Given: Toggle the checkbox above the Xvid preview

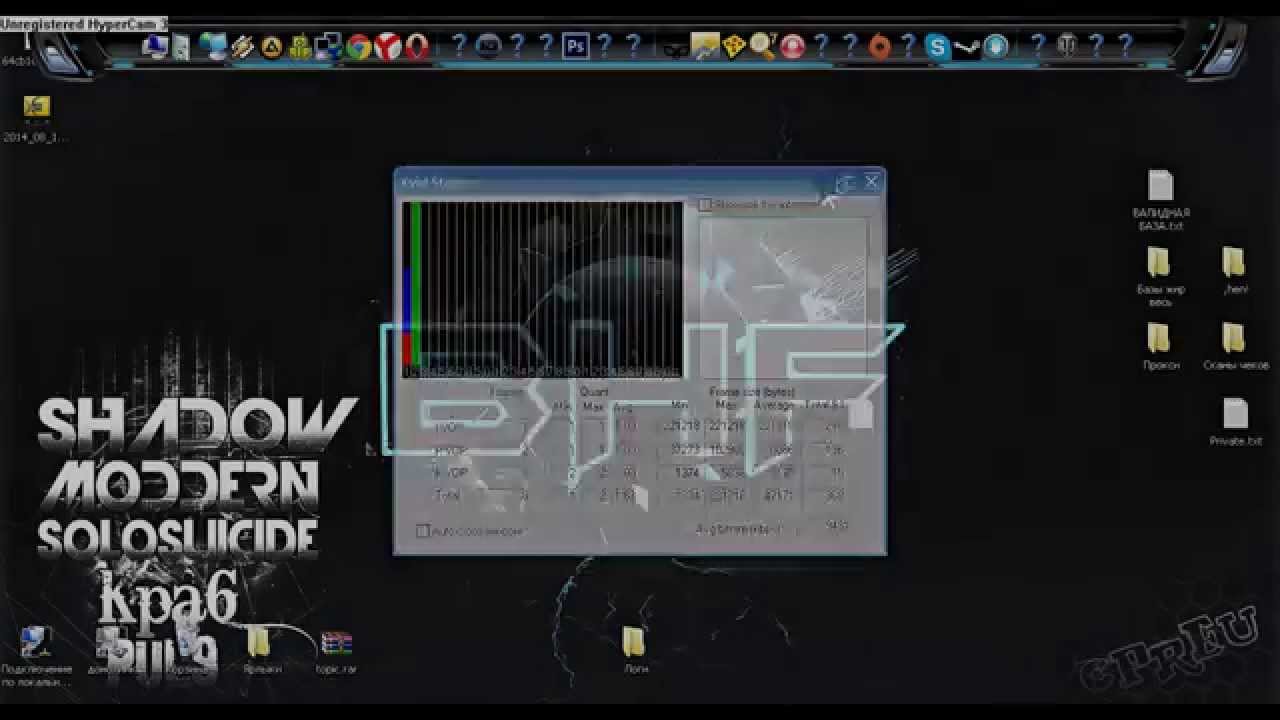Looking at the screenshot, I should [x=705, y=205].
